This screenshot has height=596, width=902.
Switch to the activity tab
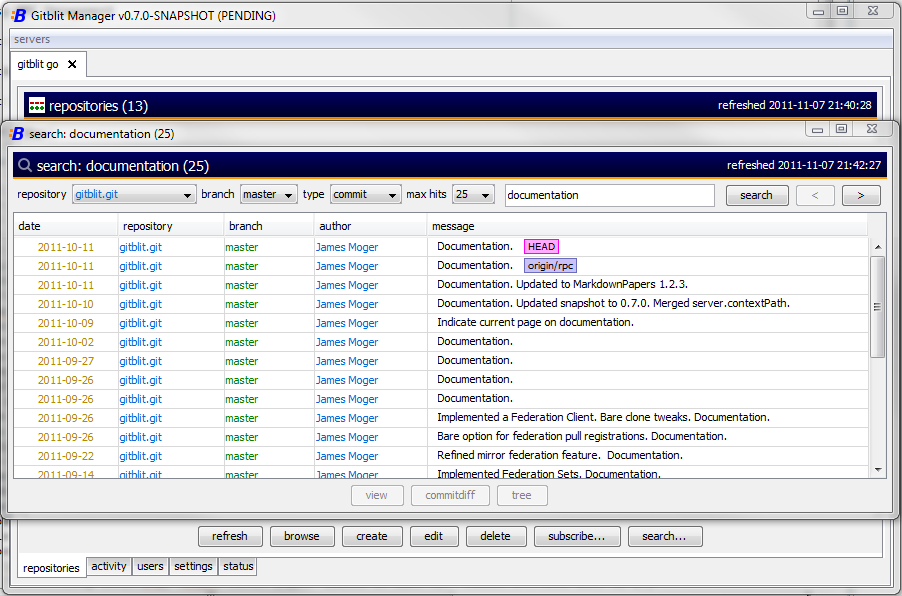(109, 566)
